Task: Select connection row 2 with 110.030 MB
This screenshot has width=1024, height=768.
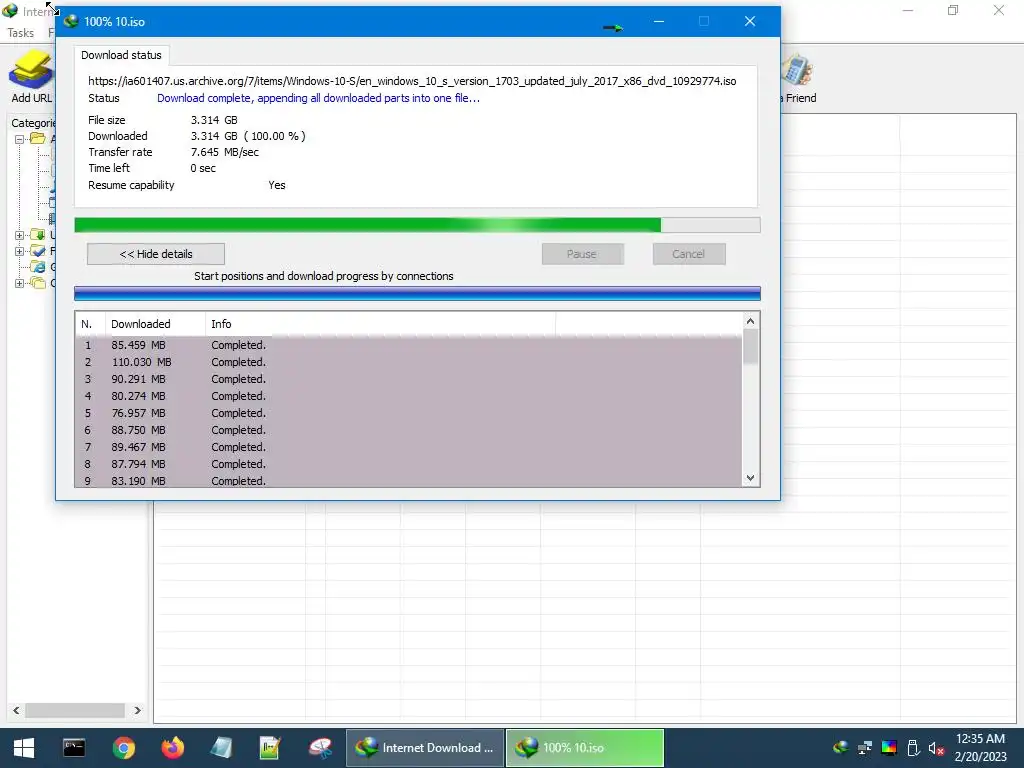Action: click(x=409, y=362)
